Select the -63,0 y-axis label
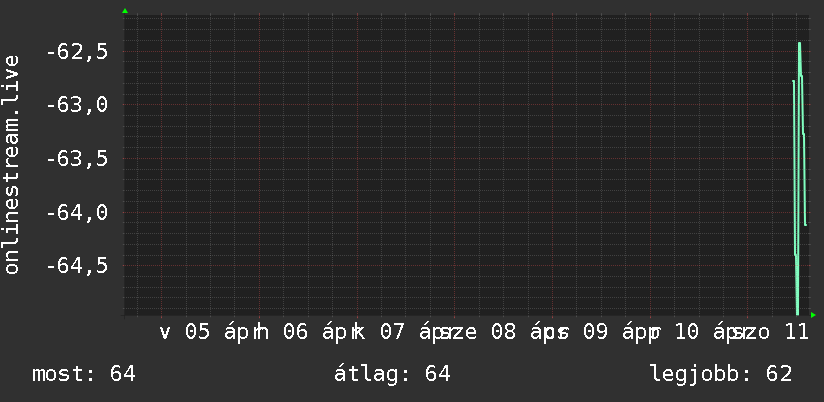824x402 pixels. [76, 105]
